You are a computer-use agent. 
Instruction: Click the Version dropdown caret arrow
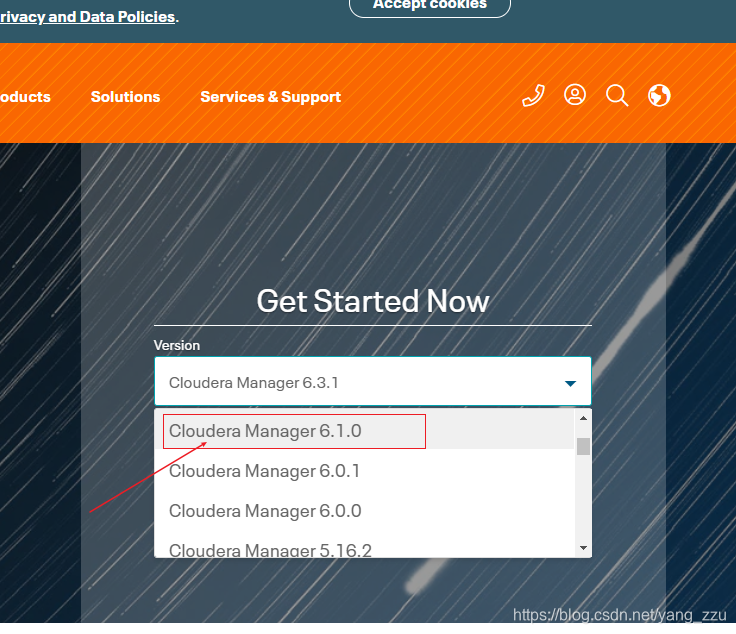point(570,384)
